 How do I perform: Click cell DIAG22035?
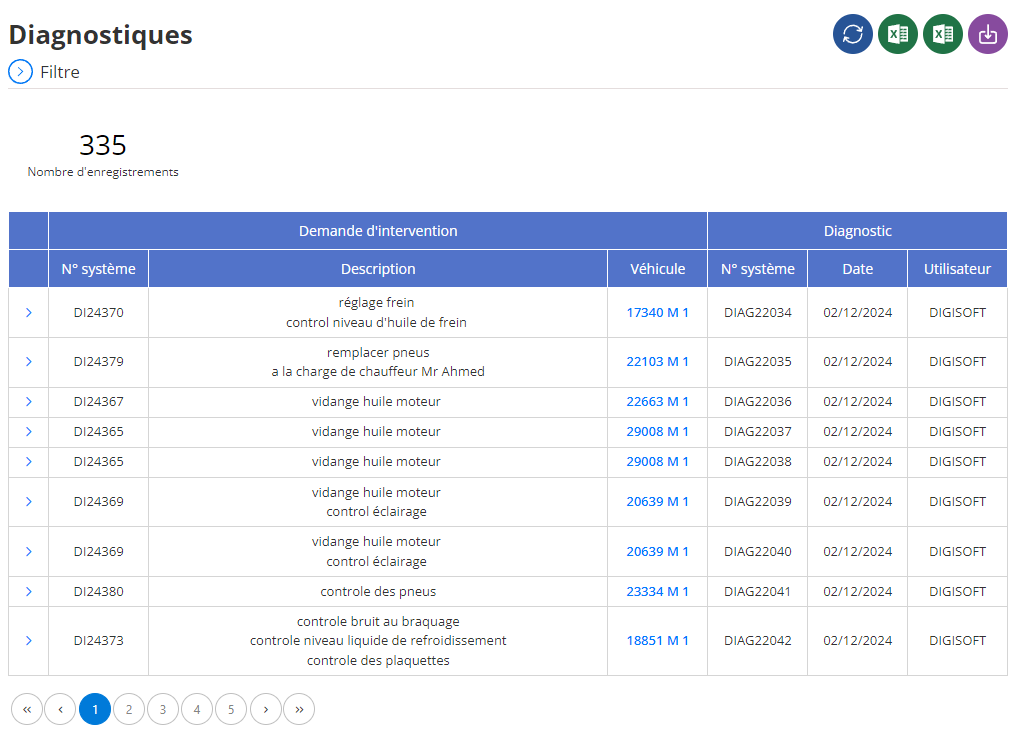point(758,362)
